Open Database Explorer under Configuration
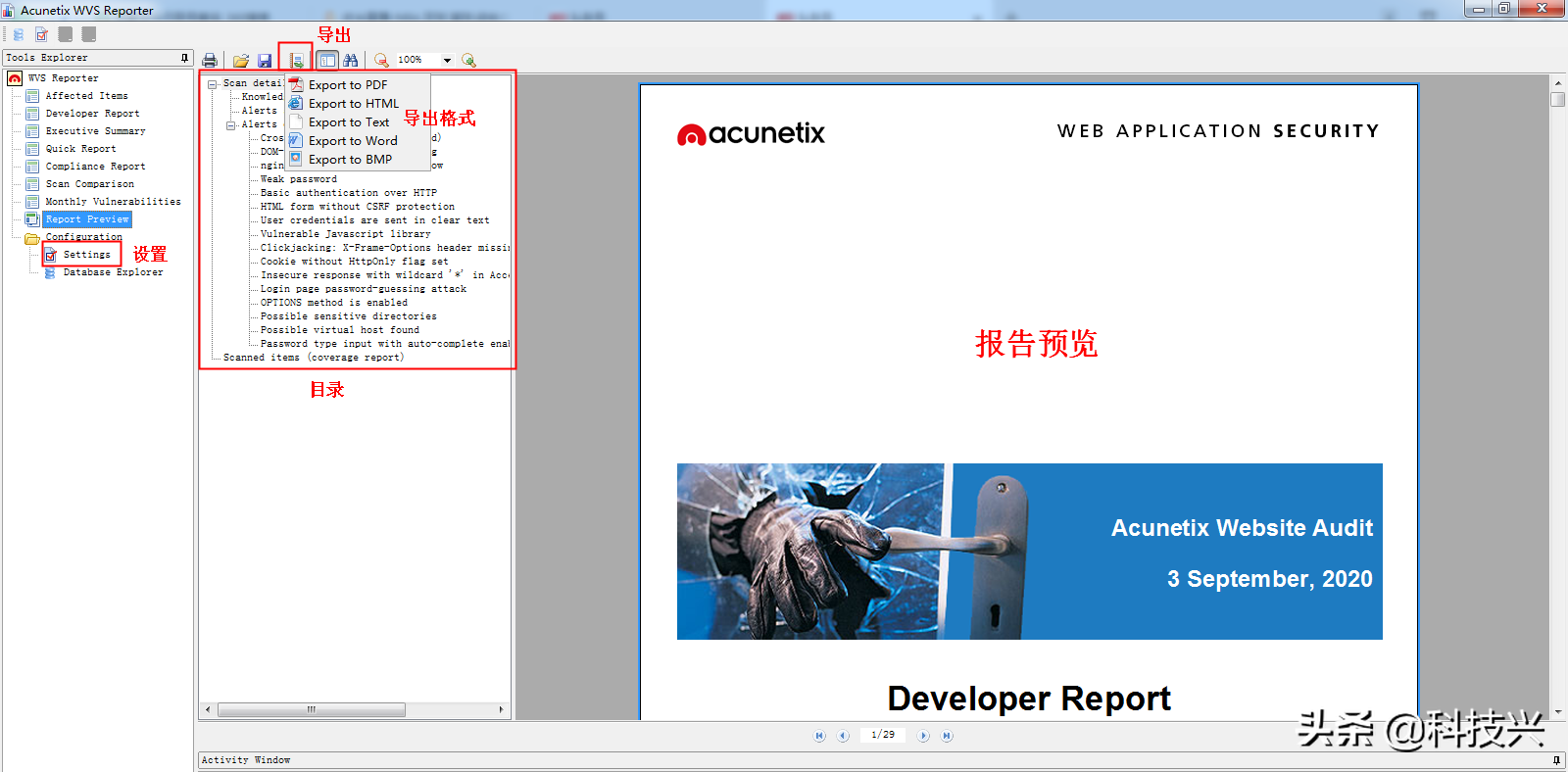Viewport: 1568px width, 772px height. tap(113, 272)
